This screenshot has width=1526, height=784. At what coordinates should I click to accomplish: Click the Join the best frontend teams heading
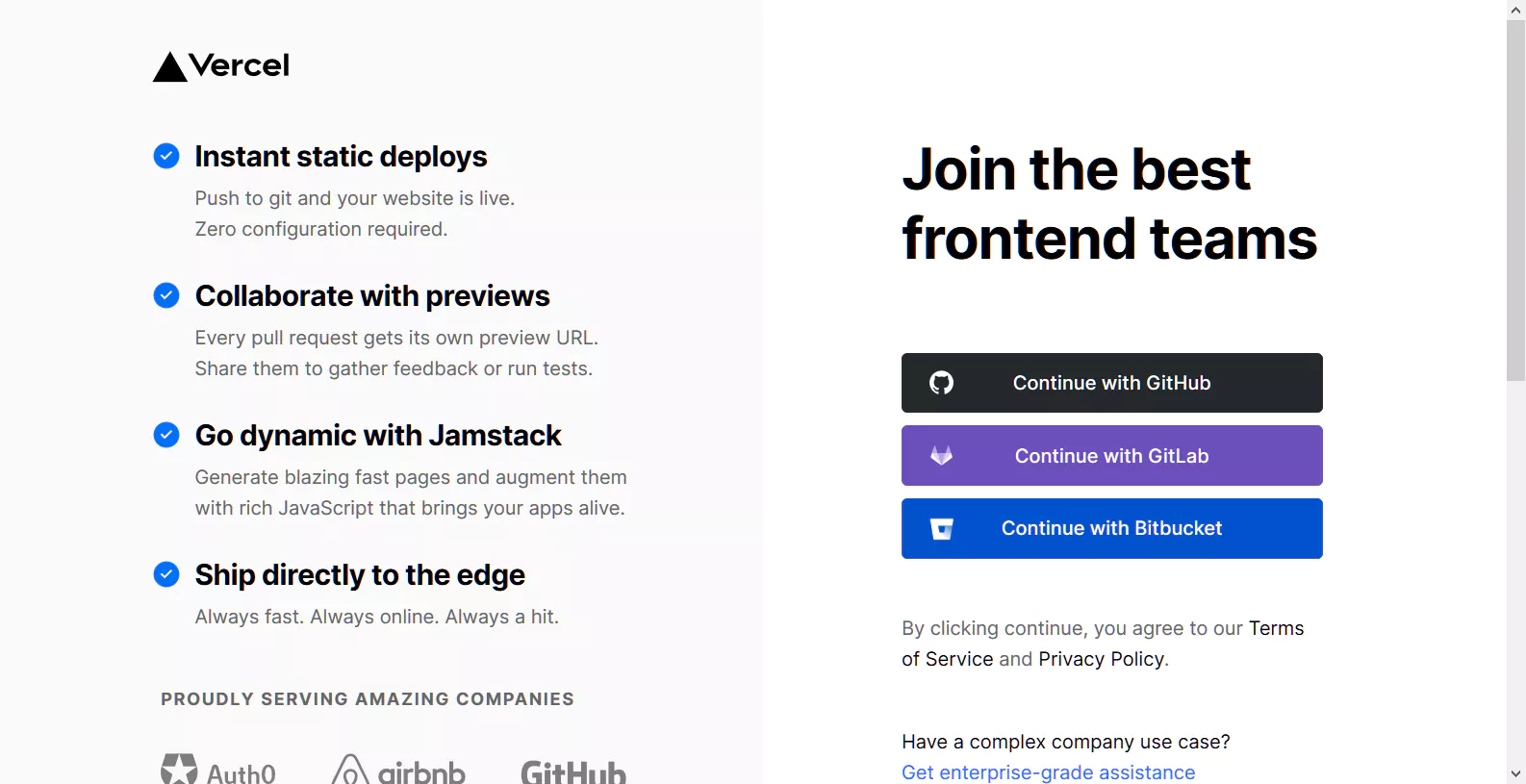click(1109, 204)
